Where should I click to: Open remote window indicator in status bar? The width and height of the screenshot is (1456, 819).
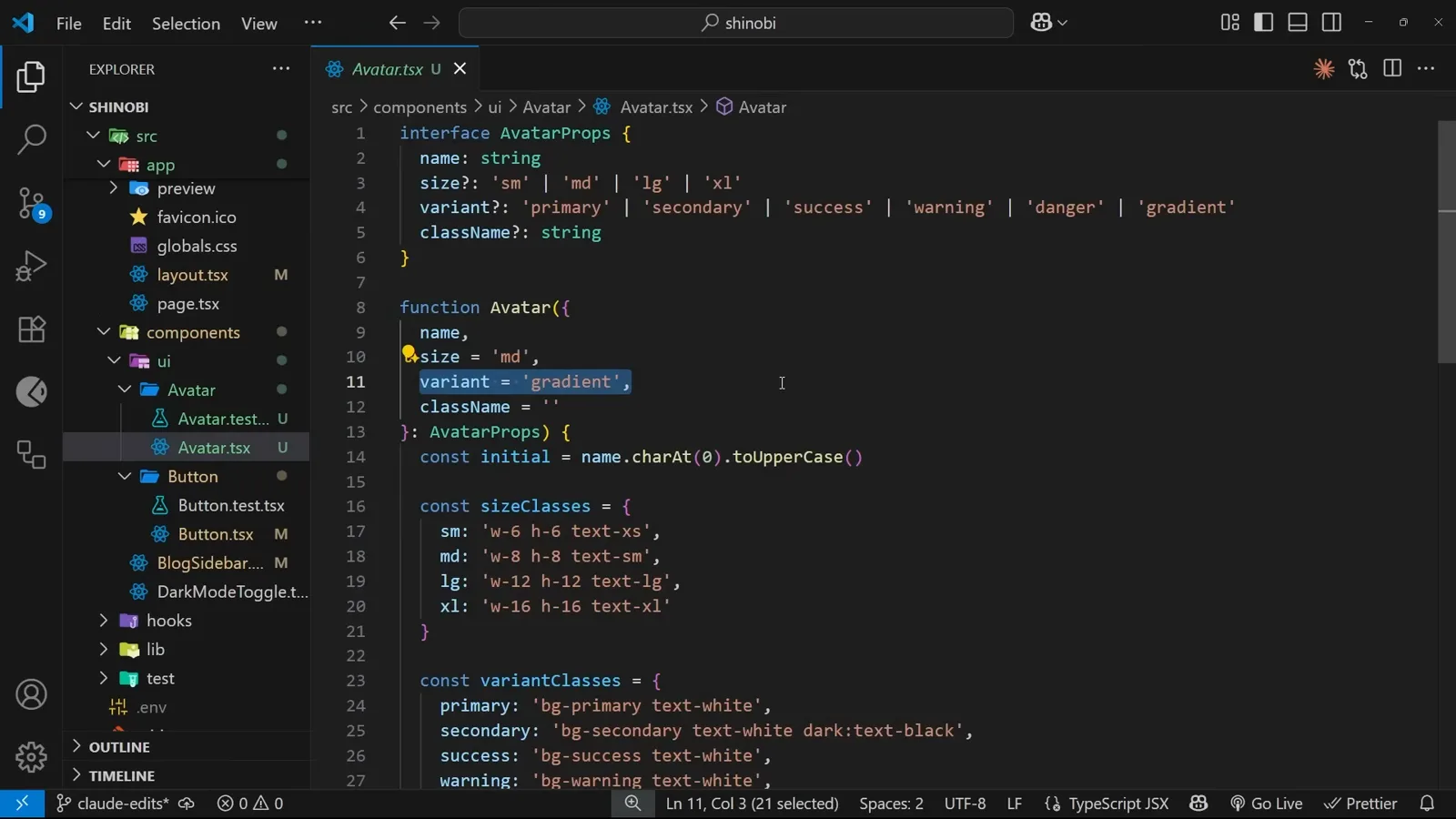pyautogui.click(x=22, y=804)
